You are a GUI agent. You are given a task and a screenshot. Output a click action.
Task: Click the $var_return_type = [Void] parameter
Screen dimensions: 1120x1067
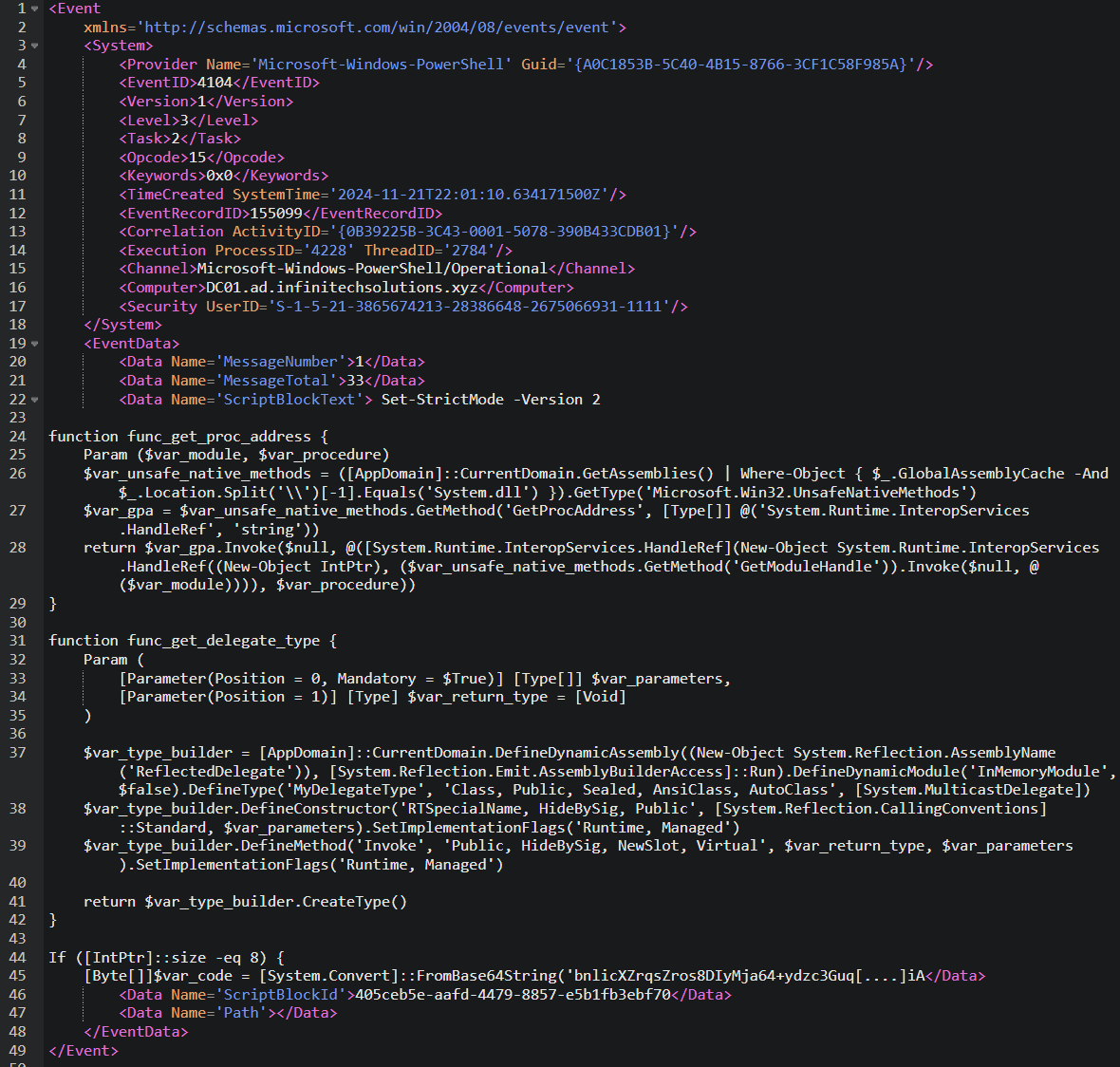[x=517, y=697]
